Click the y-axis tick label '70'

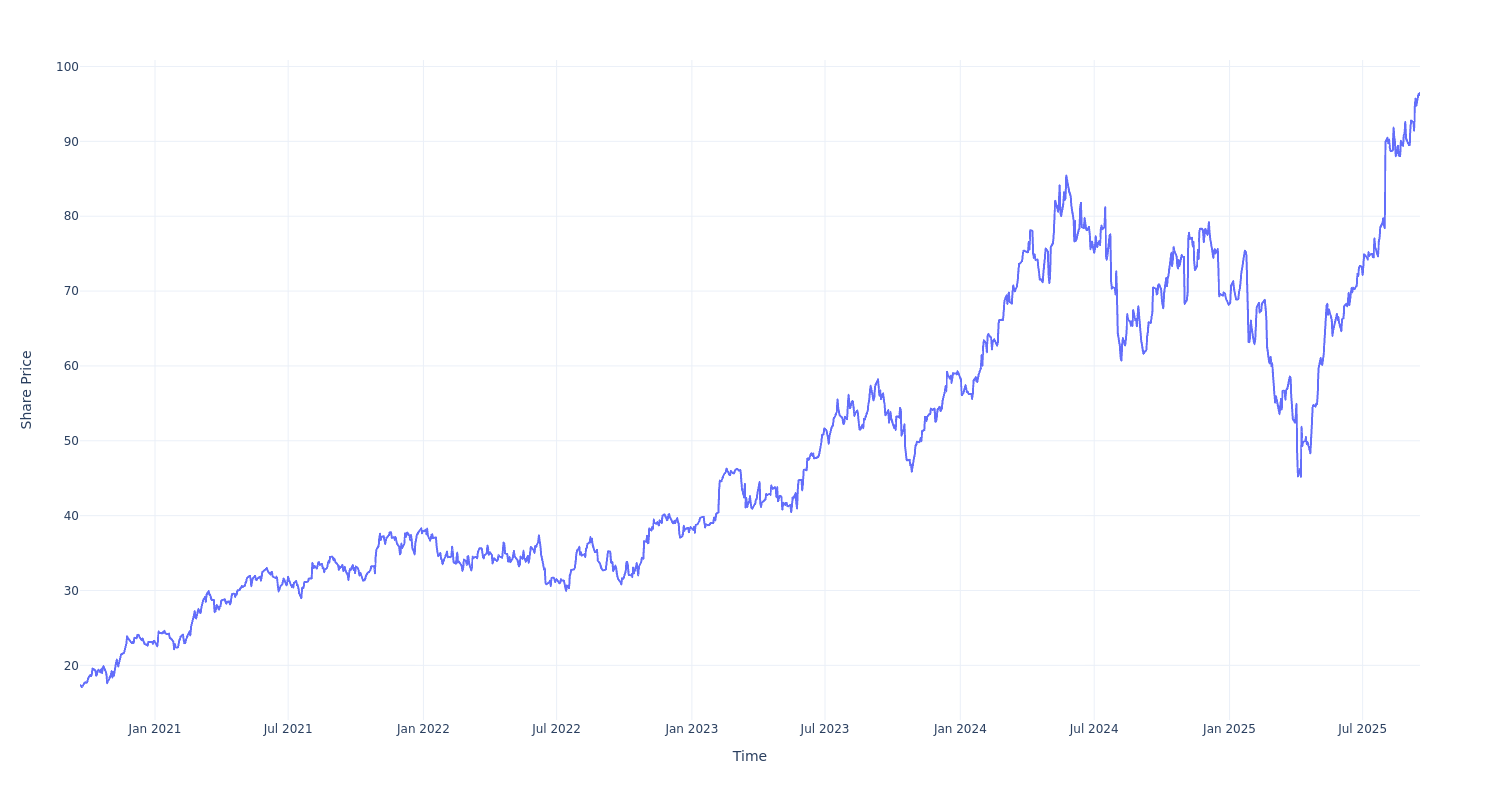[x=70, y=291]
